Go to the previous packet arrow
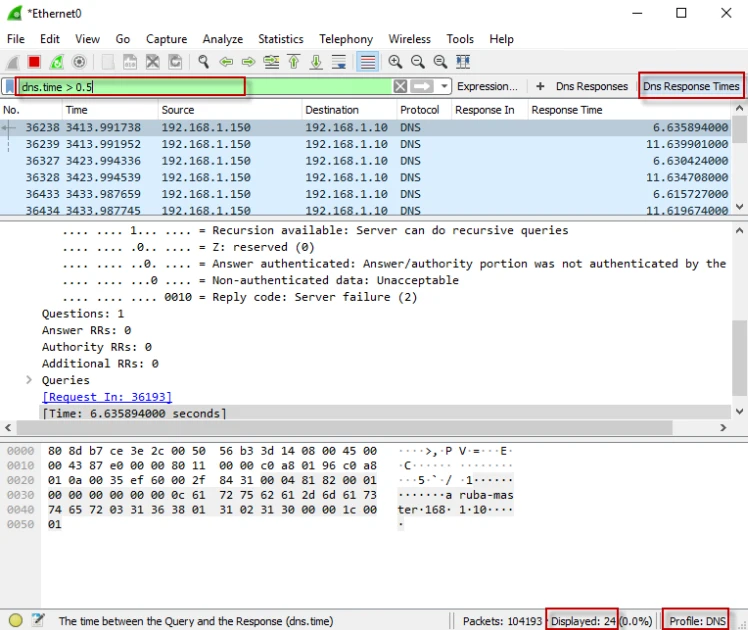 coord(226,62)
